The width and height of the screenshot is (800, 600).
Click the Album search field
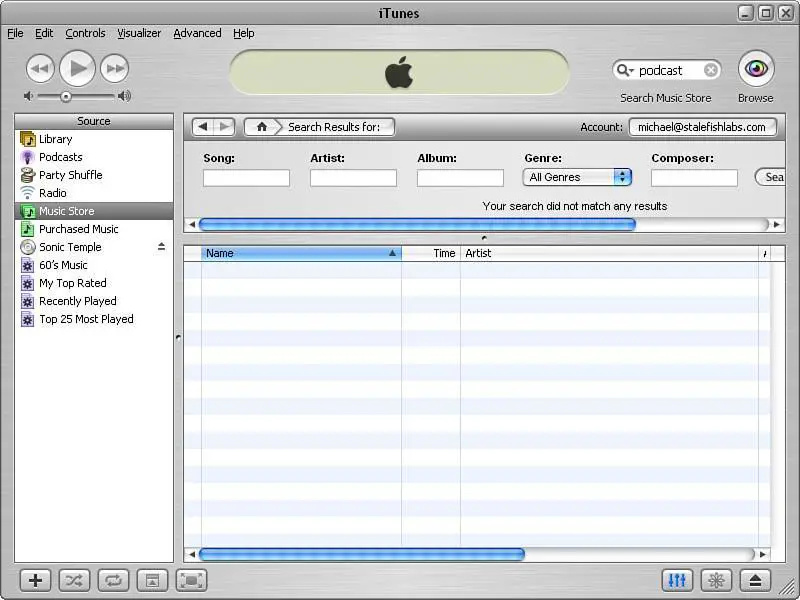tap(460, 178)
